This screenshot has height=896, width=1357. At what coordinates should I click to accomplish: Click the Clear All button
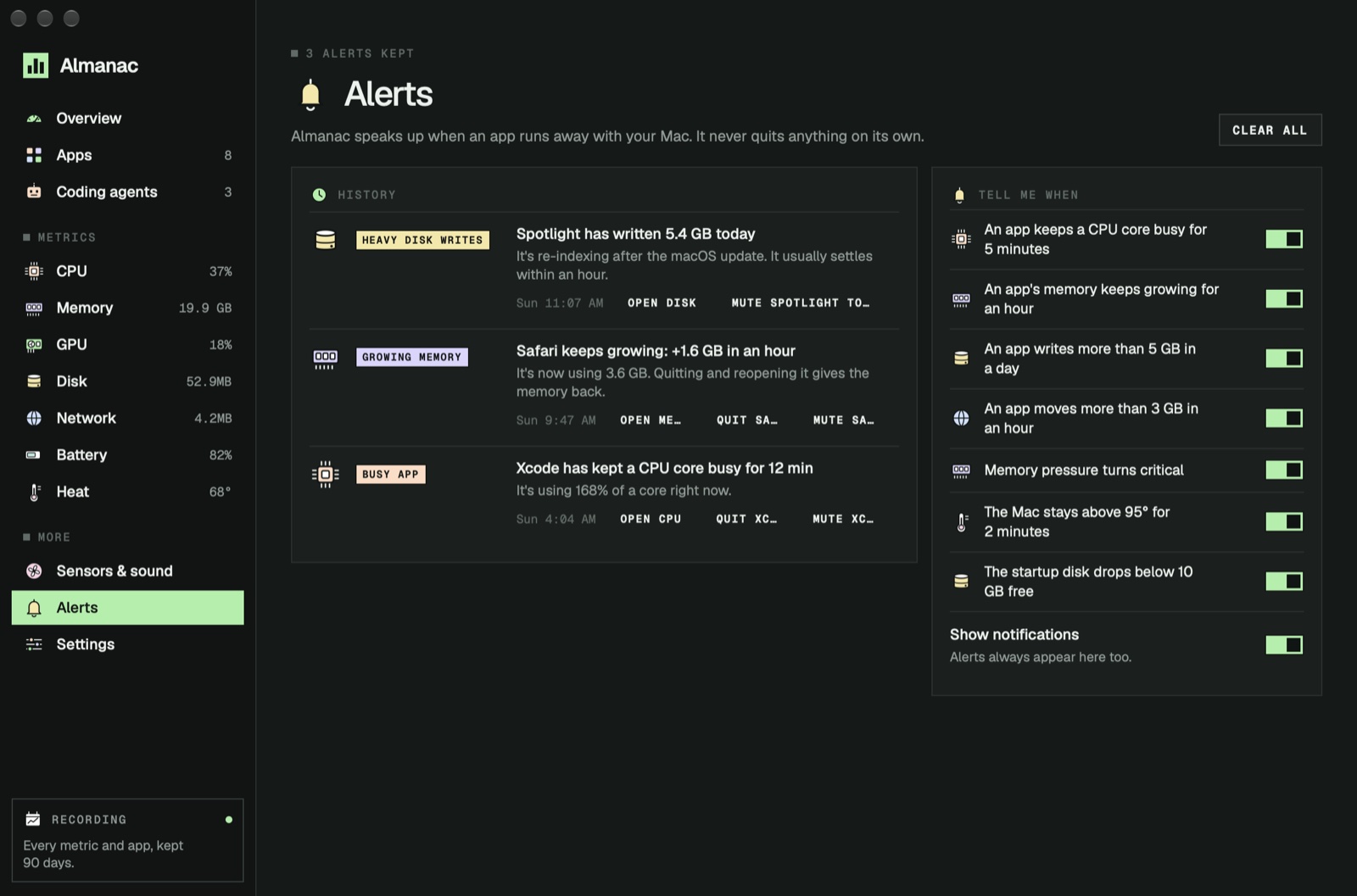(x=1270, y=131)
